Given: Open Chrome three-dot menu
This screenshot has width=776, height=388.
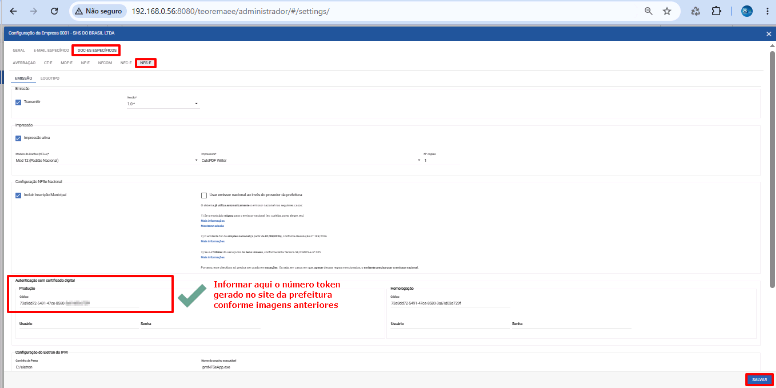Looking at the screenshot, I should coord(767,11).
